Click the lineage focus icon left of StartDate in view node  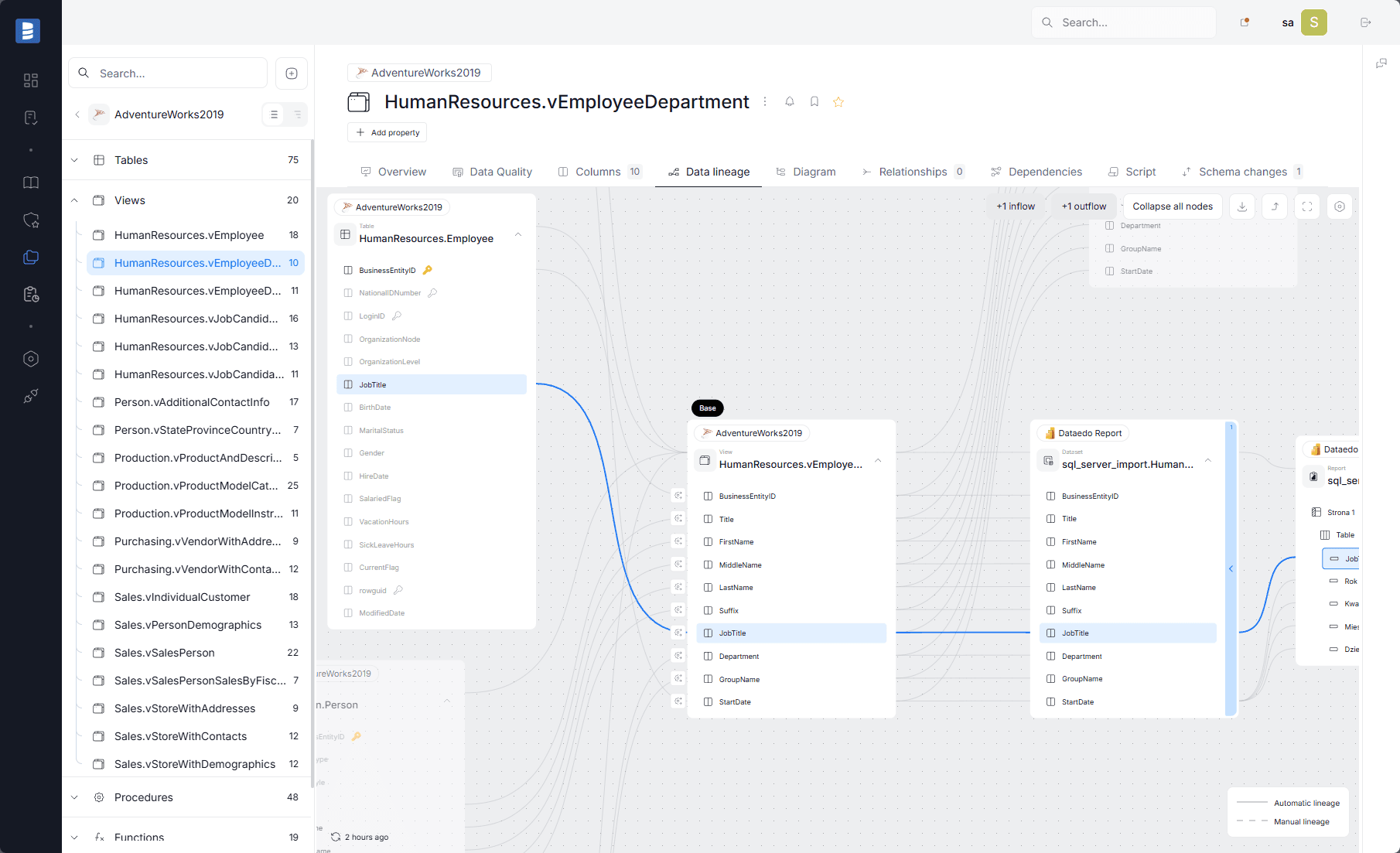coord(678,701)
